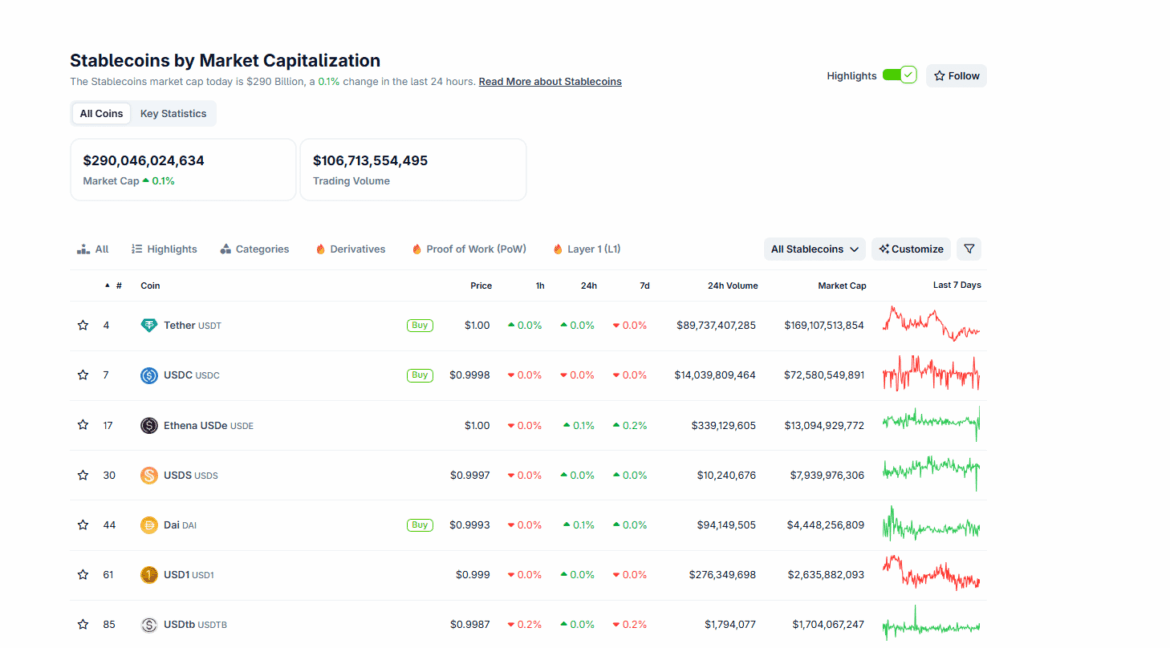View Tether's Last 7 Days sparkline chart
1170x648 pixels.
coord(931,325)
